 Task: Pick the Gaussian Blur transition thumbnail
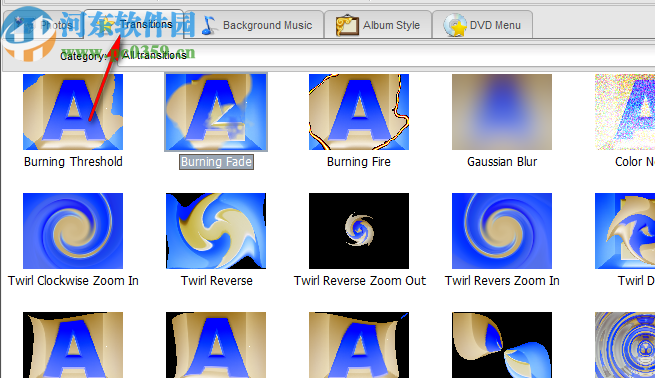coord(502,112)
